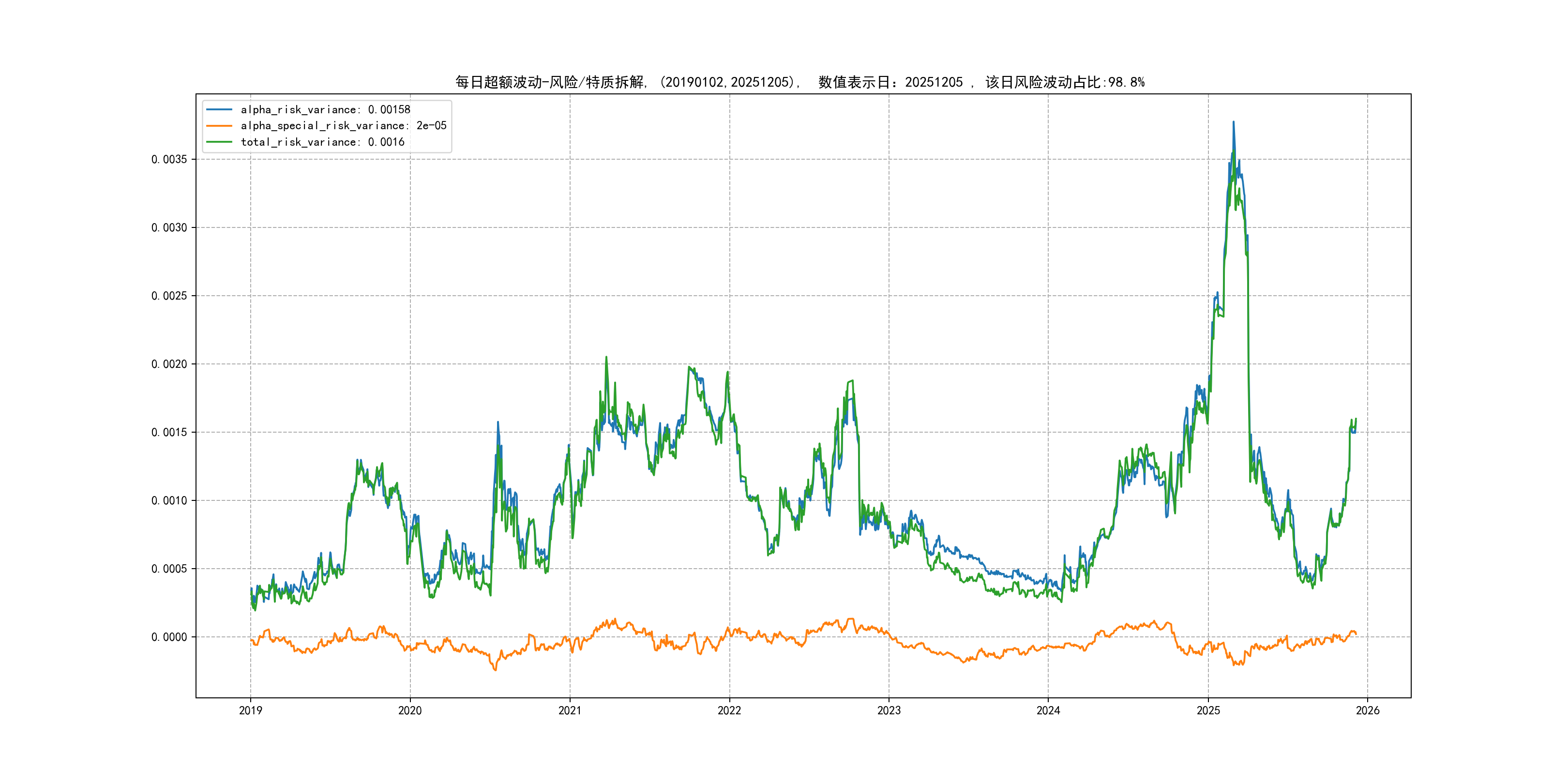Image resolution: width=1568 pixels, height=784 pixels.
Task: Select the alpha_risk_variance: 0.00158 legend label
Action: pos(325,109)
